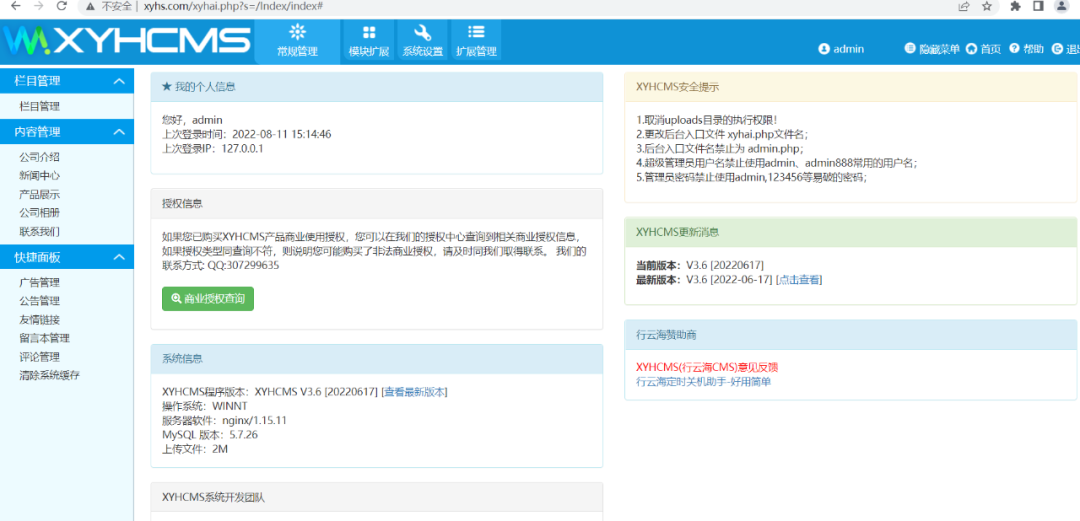The image size is (1080, 521).
Task: Click the 系统信息 panel header
Action: [x=377, y=359]
